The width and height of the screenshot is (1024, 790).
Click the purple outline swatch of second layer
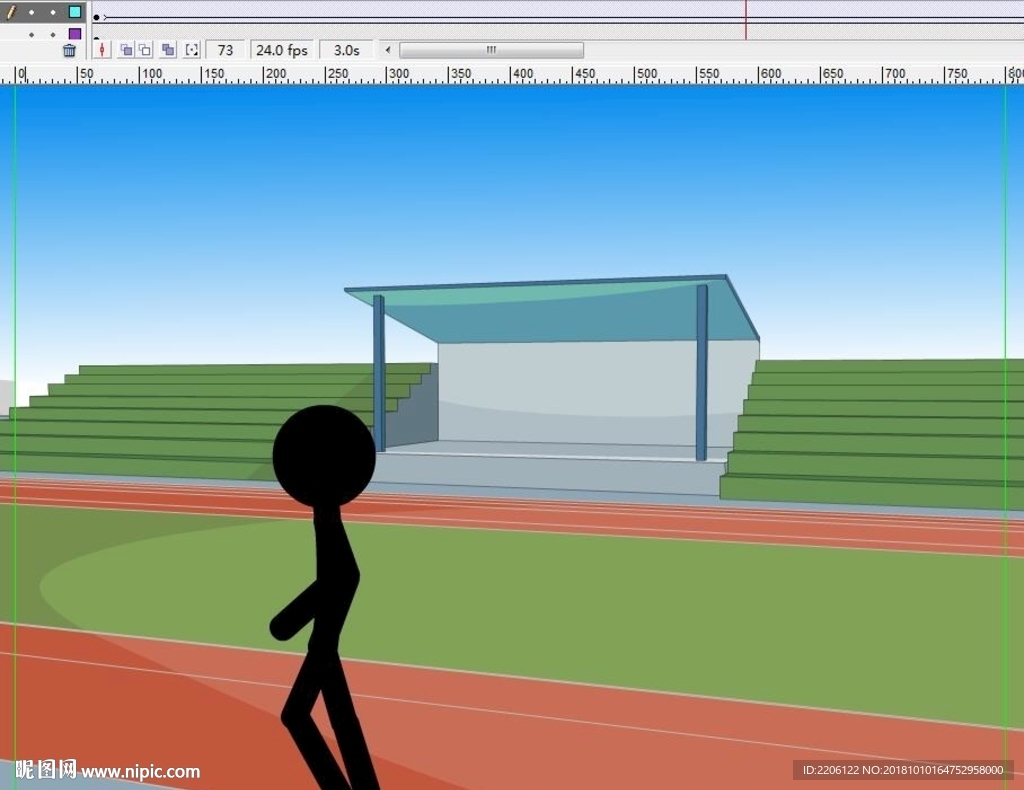pyautogui.click(x=75, y=33)
